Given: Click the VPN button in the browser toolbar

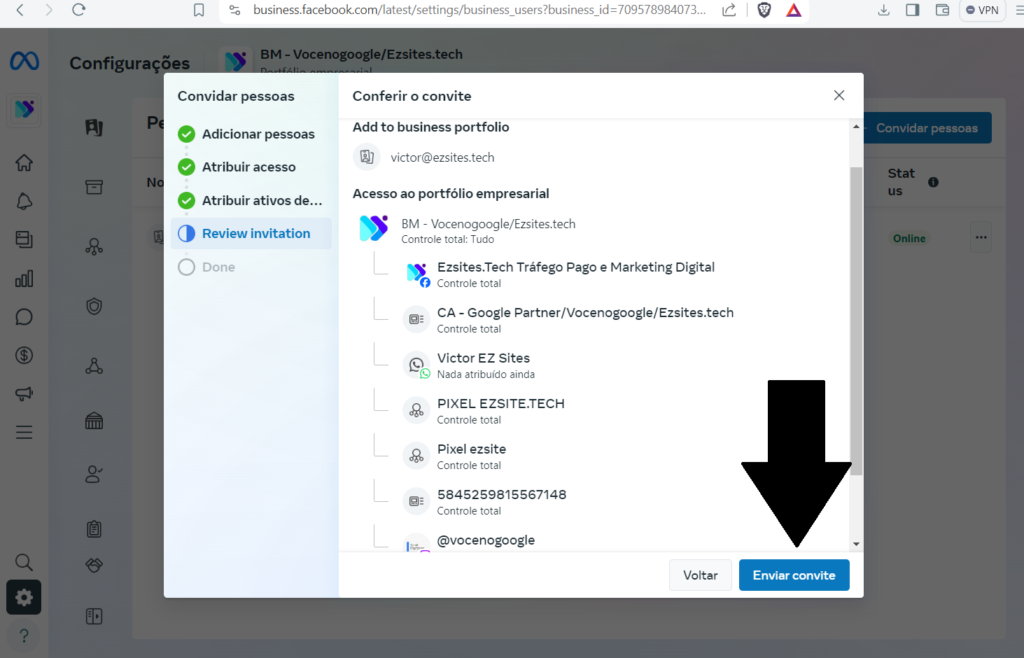Looking at the screenshot, I should pos(982,10).
